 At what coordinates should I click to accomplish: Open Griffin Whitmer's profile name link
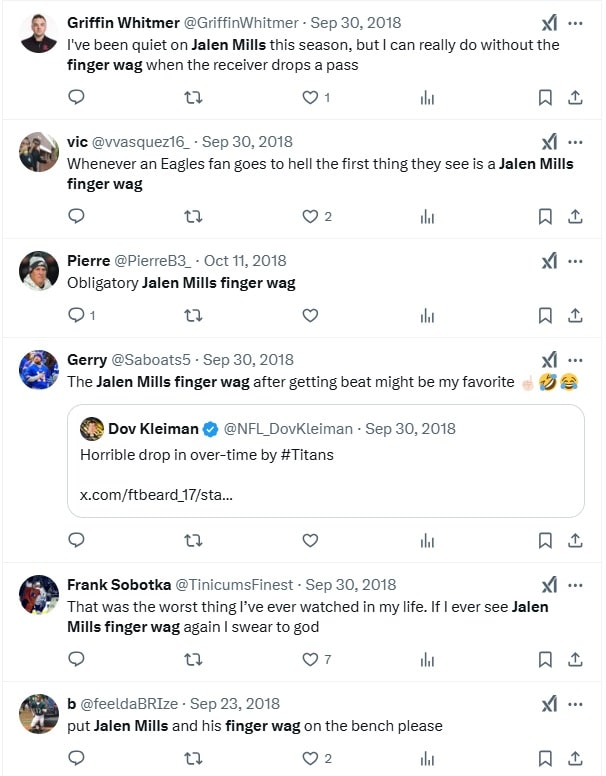[x=123, y=22]
